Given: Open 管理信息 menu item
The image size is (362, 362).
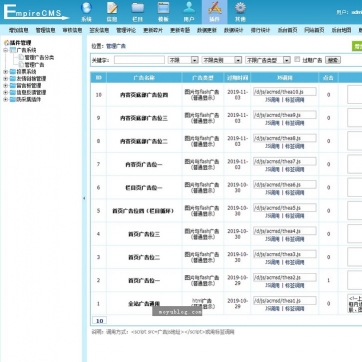Looking at the screenshot, I should pyautogui.click(x=45, y=30).
